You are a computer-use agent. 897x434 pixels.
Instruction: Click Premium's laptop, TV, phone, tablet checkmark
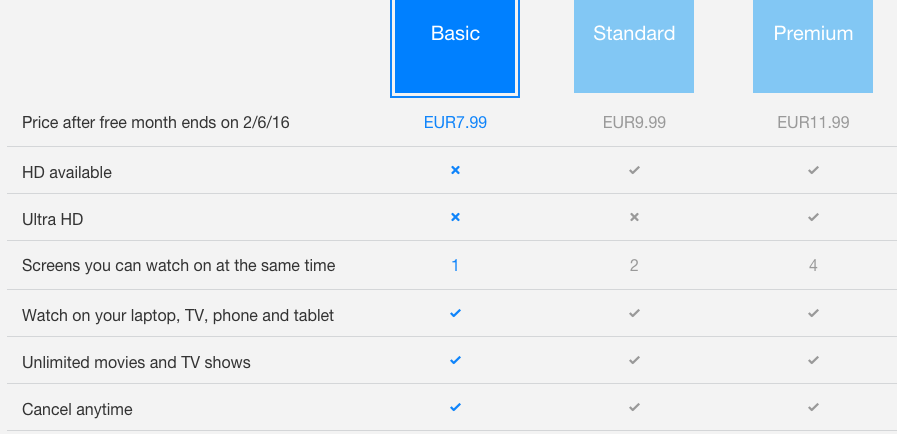coord(813,314)
